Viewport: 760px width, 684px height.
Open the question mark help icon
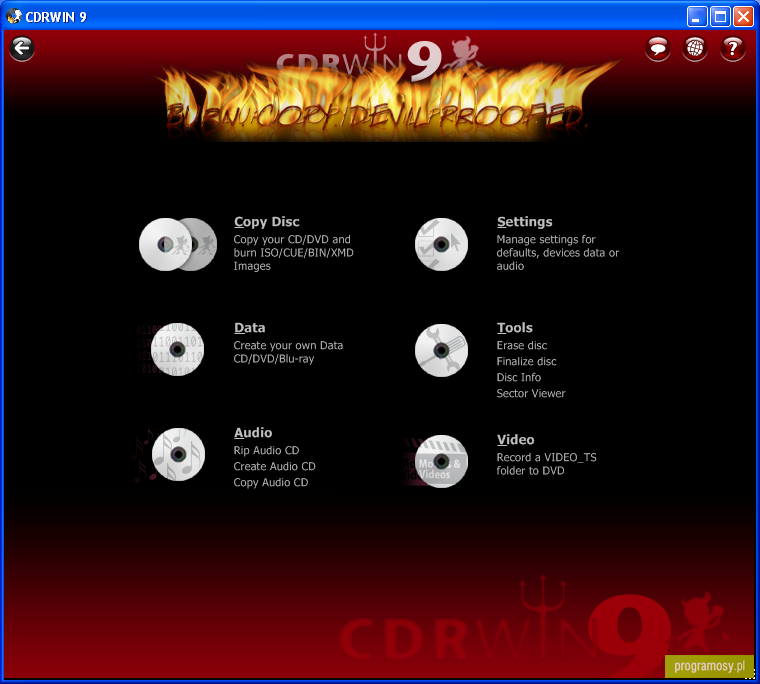(x=732, y=48)
